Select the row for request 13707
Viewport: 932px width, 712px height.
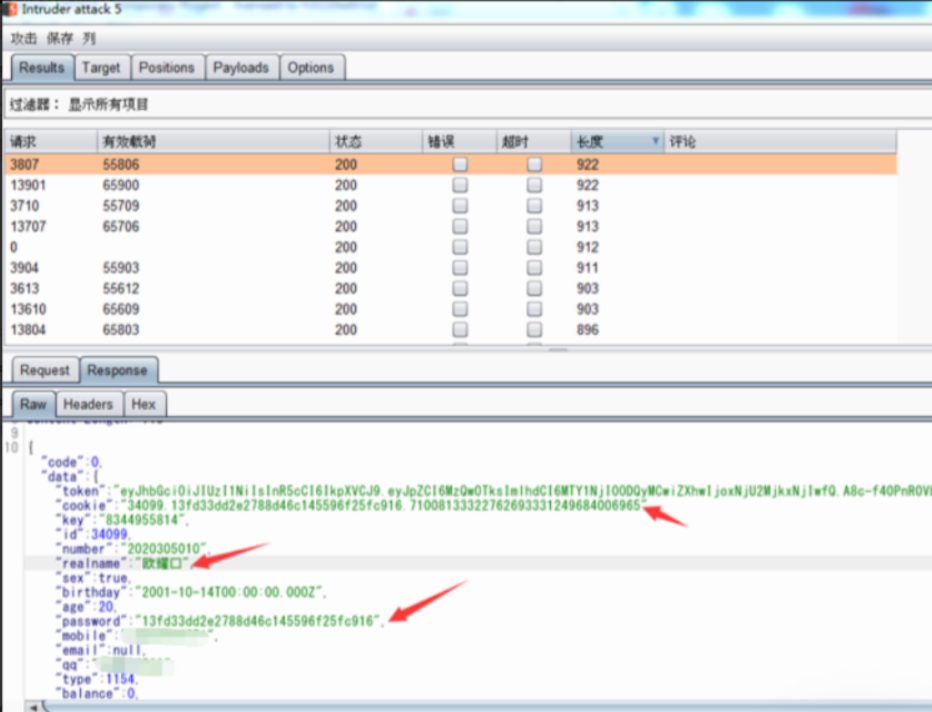click(x=200, y=227)
